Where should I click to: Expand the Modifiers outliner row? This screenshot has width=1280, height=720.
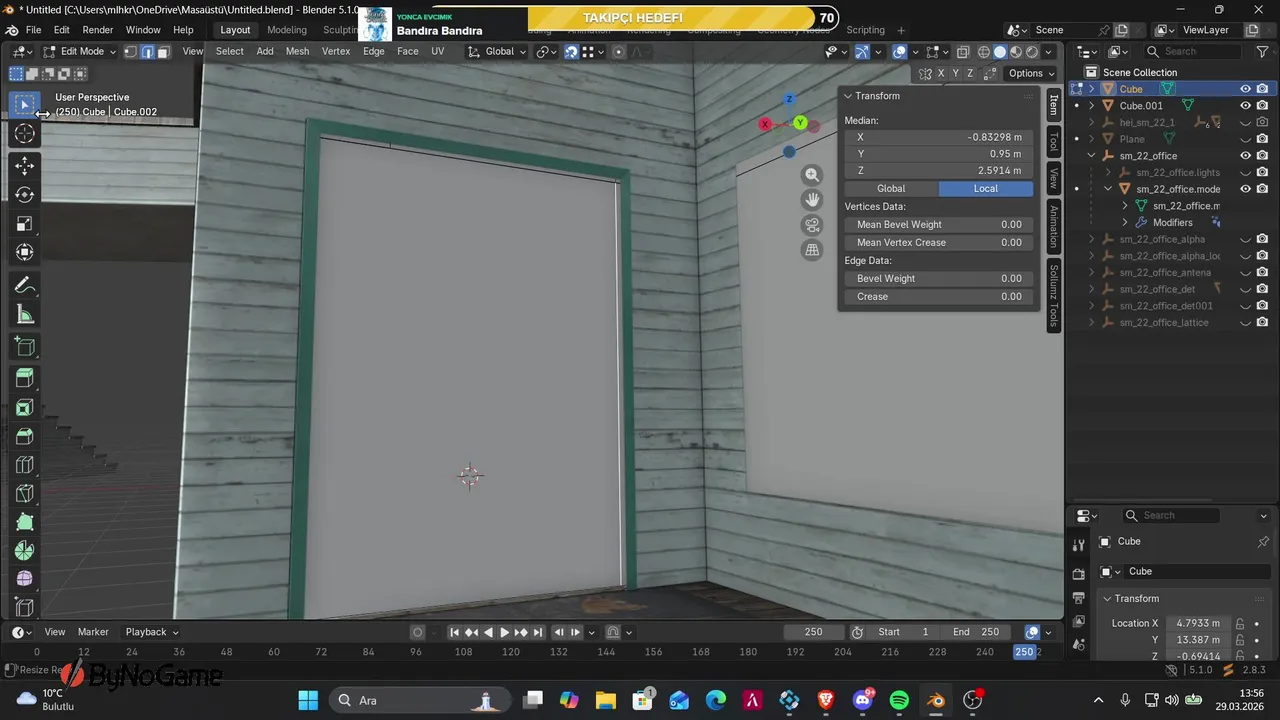pos(1125,222)
